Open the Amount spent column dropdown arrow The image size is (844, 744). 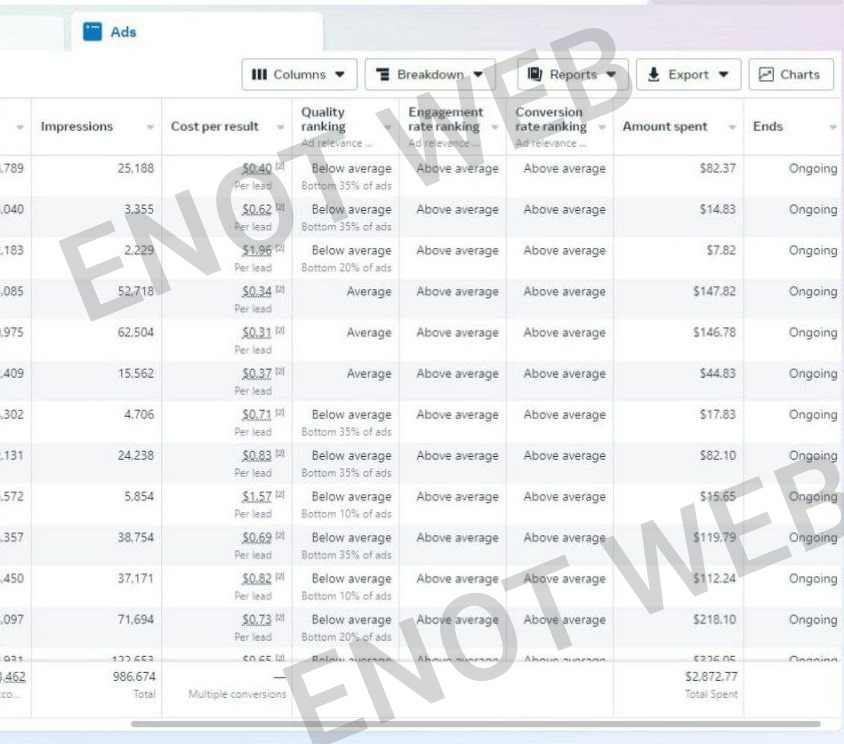tap(732, 127)
